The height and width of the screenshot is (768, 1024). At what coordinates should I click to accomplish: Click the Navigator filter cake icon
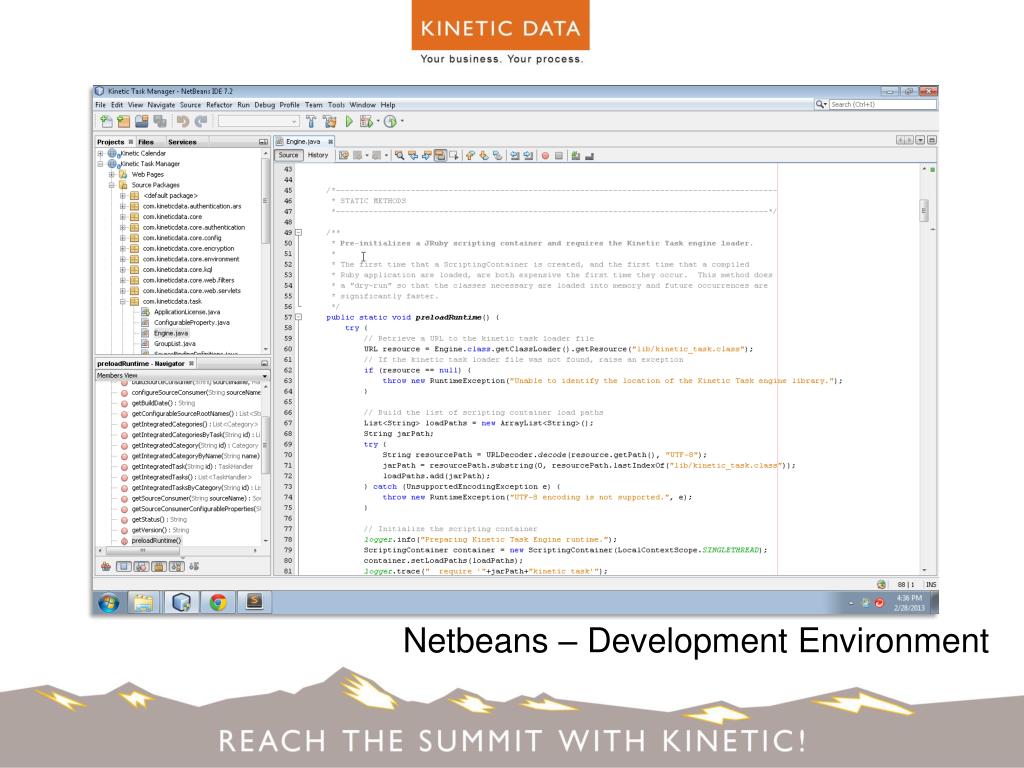106,566
